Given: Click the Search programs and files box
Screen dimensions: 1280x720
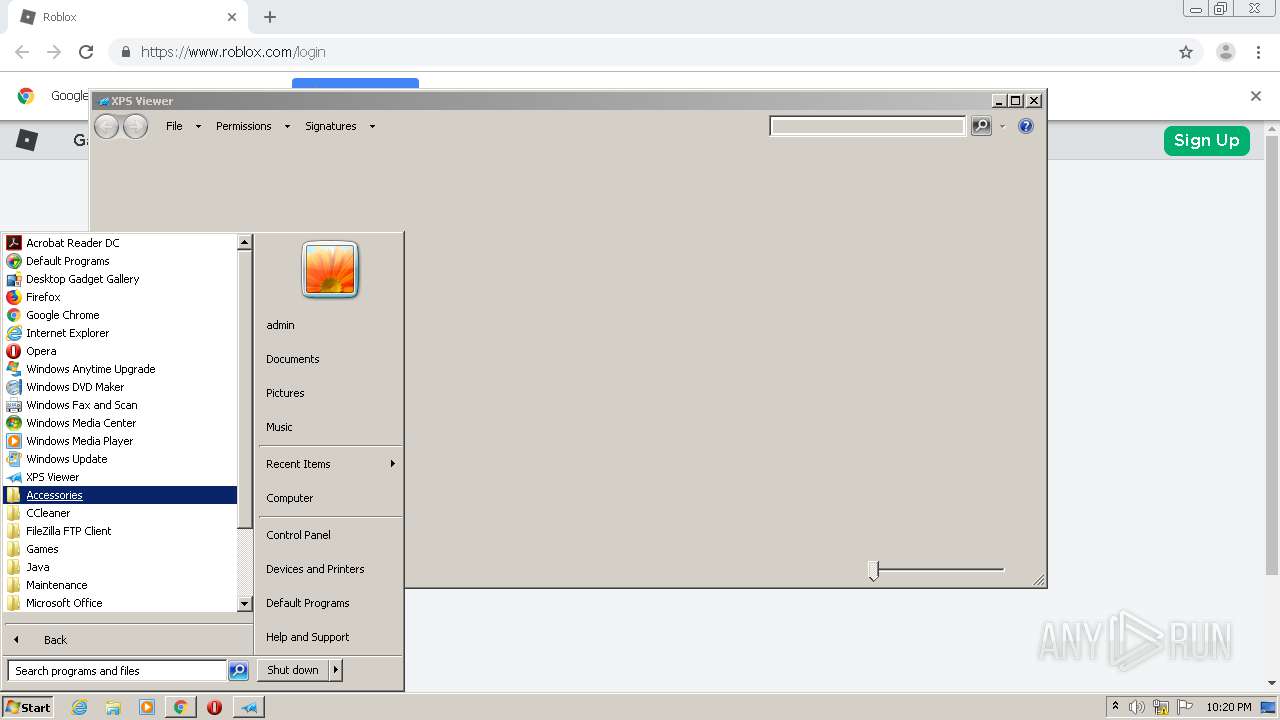Looking at the screenshot, I should coord(117,671).
